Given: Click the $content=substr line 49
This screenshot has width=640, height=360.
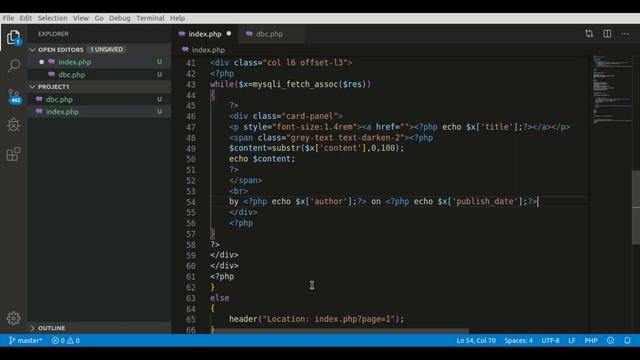Looking at the screenshot, I should coord(316,148).
